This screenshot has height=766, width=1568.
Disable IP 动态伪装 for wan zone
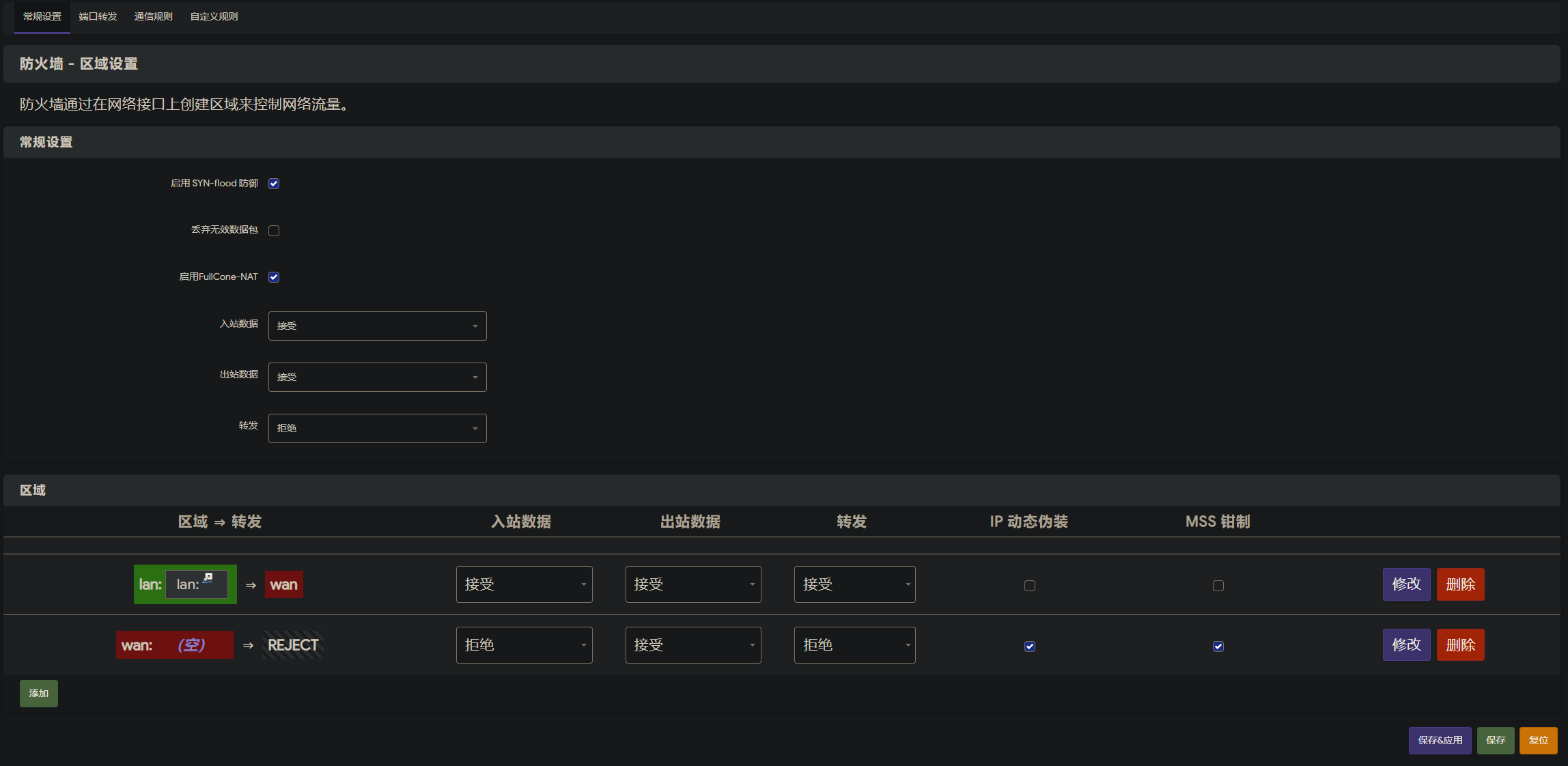point(1030,647)
